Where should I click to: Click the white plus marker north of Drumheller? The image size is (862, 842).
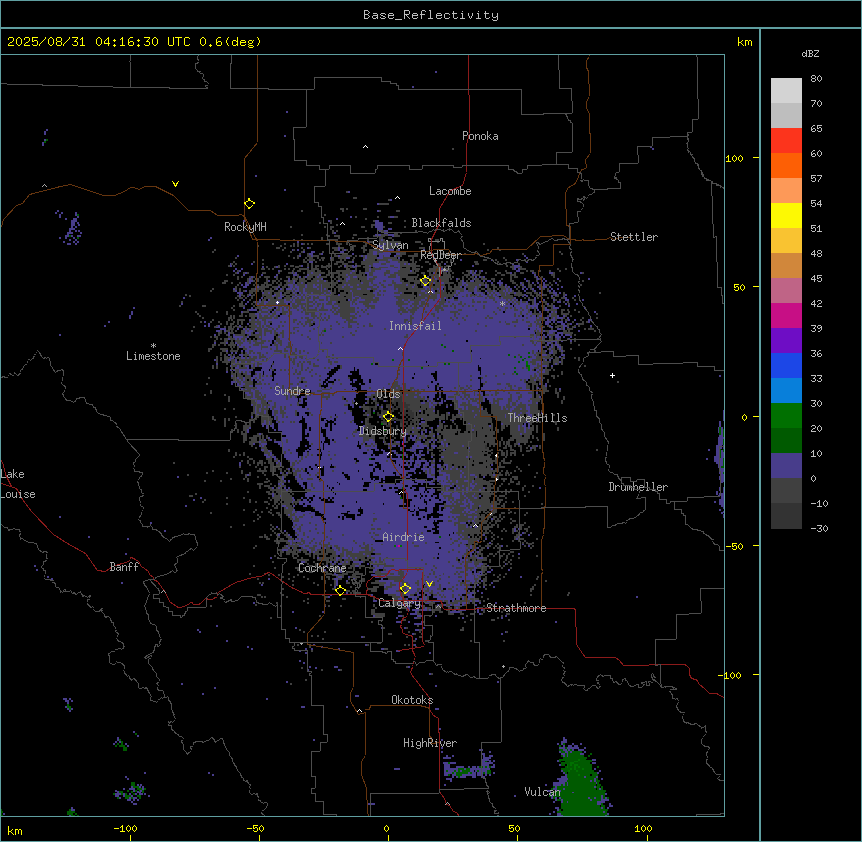(612, 375)
